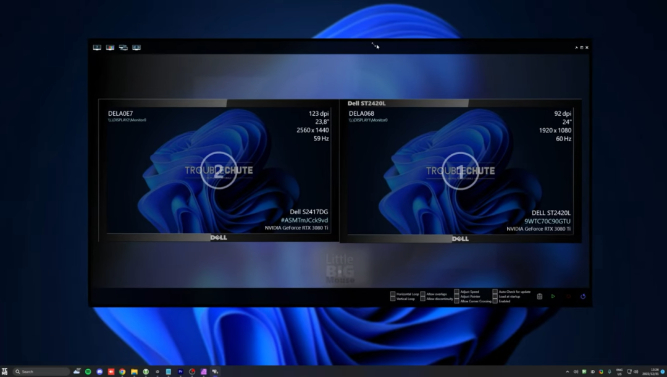Select monitor 2 Dell S2417DG preview

[219, 170]
